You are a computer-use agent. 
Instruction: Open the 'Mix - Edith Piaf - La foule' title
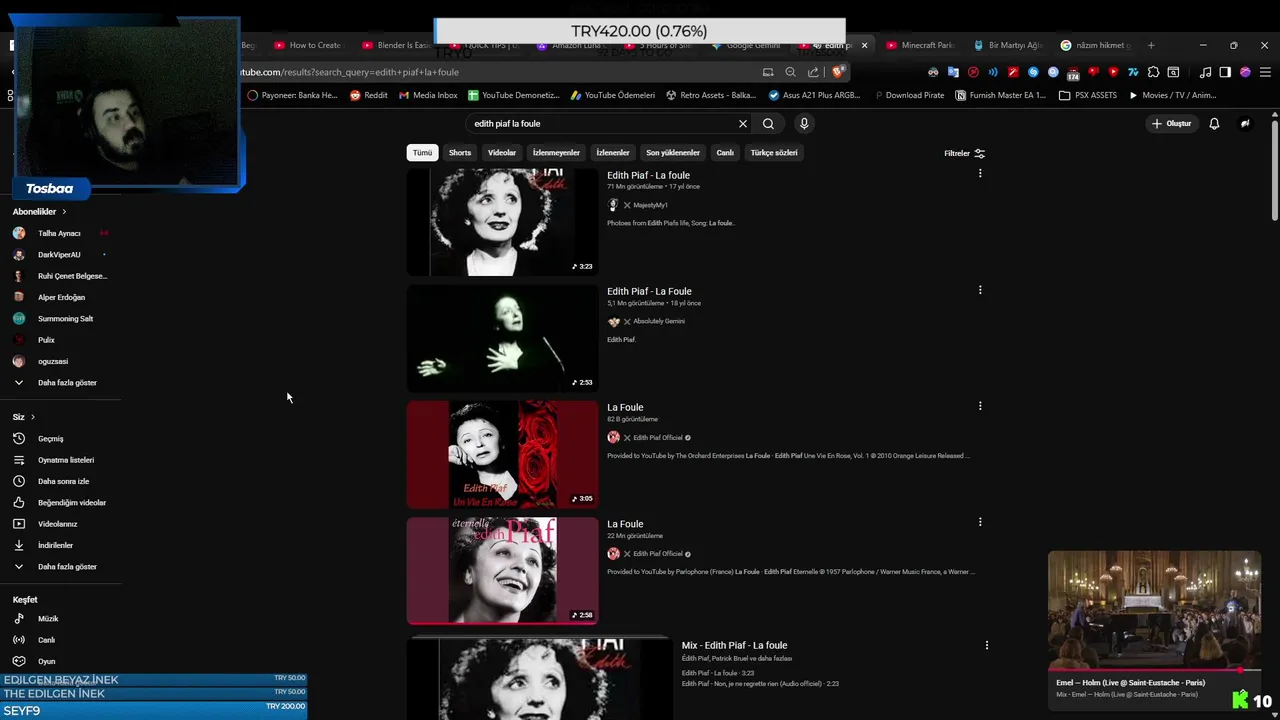pyautogui.click(x=734, y=646)
